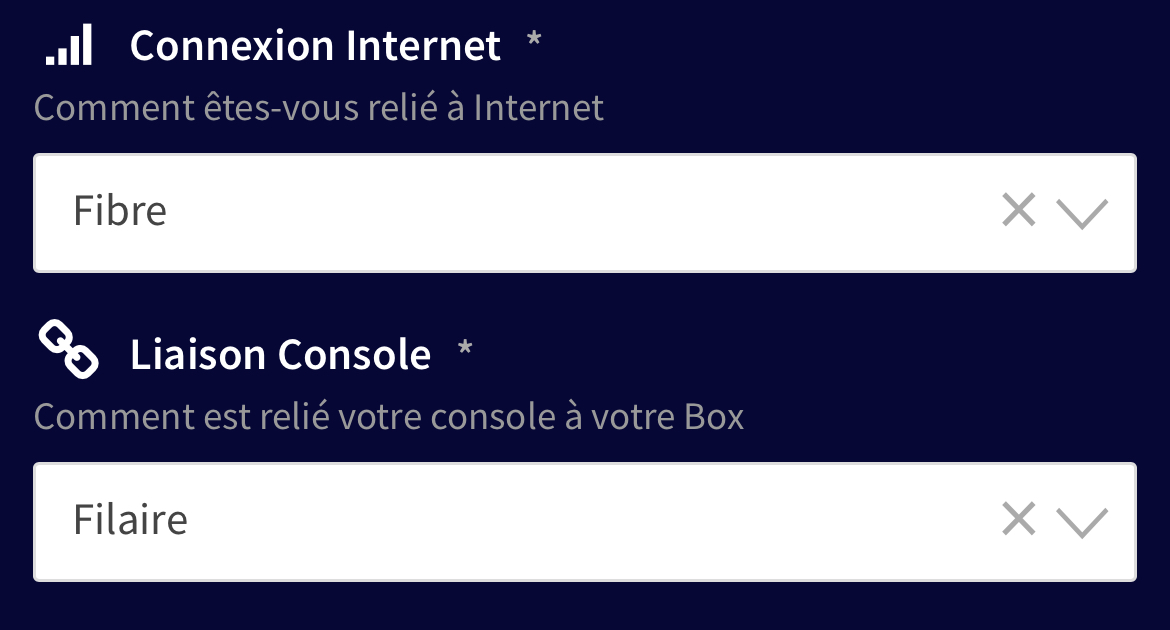
Task: Click the required asterisk beside Connexion Internet
Action: click(534, 39)
